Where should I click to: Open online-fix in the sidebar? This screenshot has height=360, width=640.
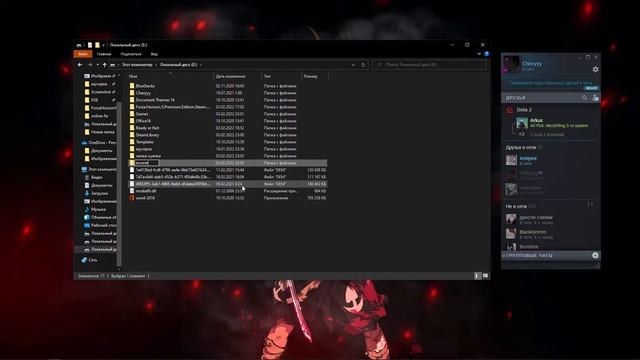(x=100, y=116)
